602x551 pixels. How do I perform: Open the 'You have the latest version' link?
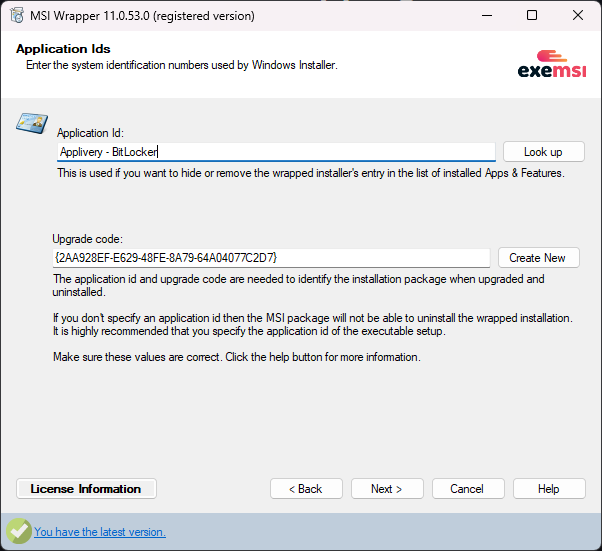coord(100,532)
